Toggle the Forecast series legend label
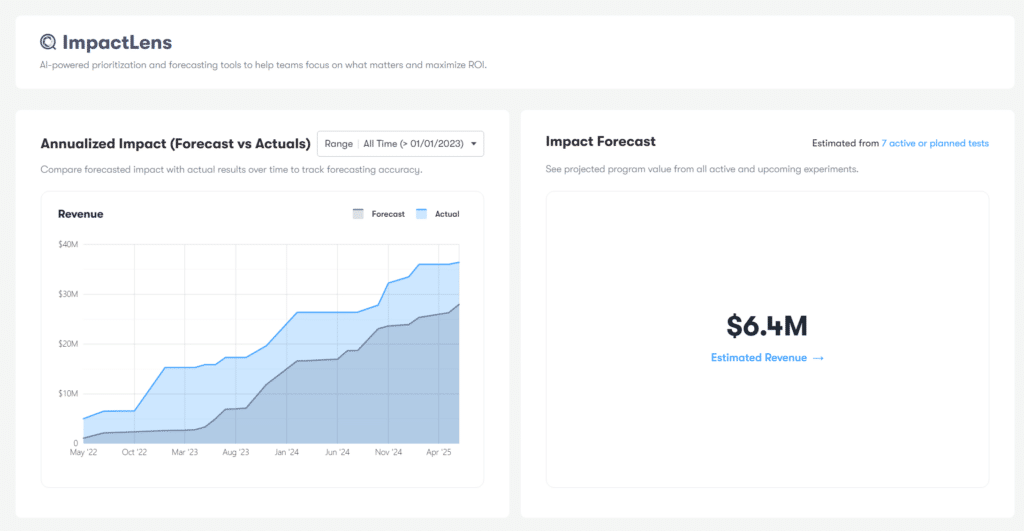Viewport: 1024px width, 531px height. point(388,214)
